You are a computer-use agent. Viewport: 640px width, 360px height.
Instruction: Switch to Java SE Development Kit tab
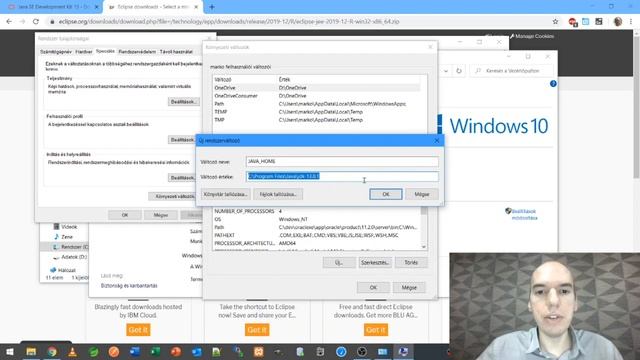53,7
